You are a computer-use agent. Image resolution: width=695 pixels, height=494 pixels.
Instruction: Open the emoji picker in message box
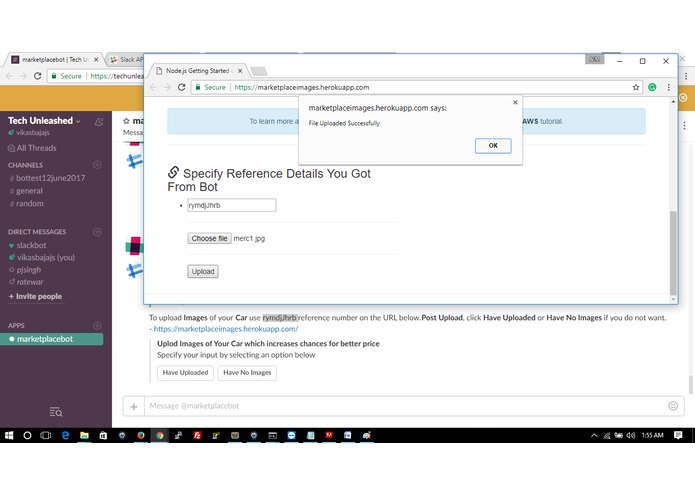pos(673,406)
